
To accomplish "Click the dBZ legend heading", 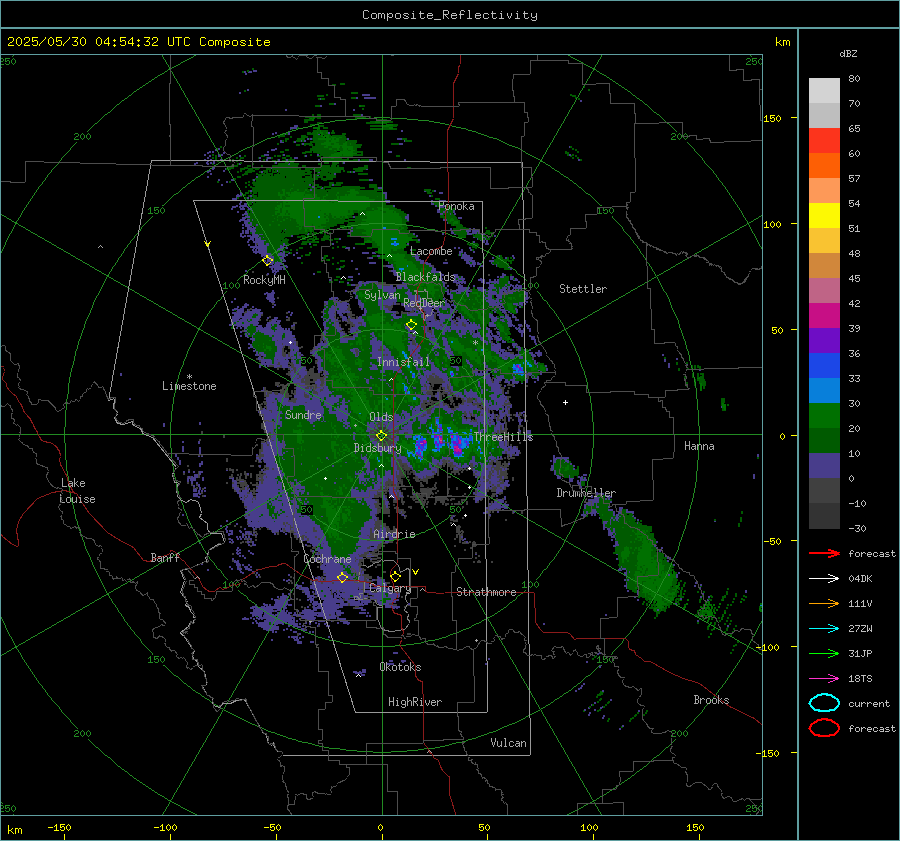I will point(848,53).
